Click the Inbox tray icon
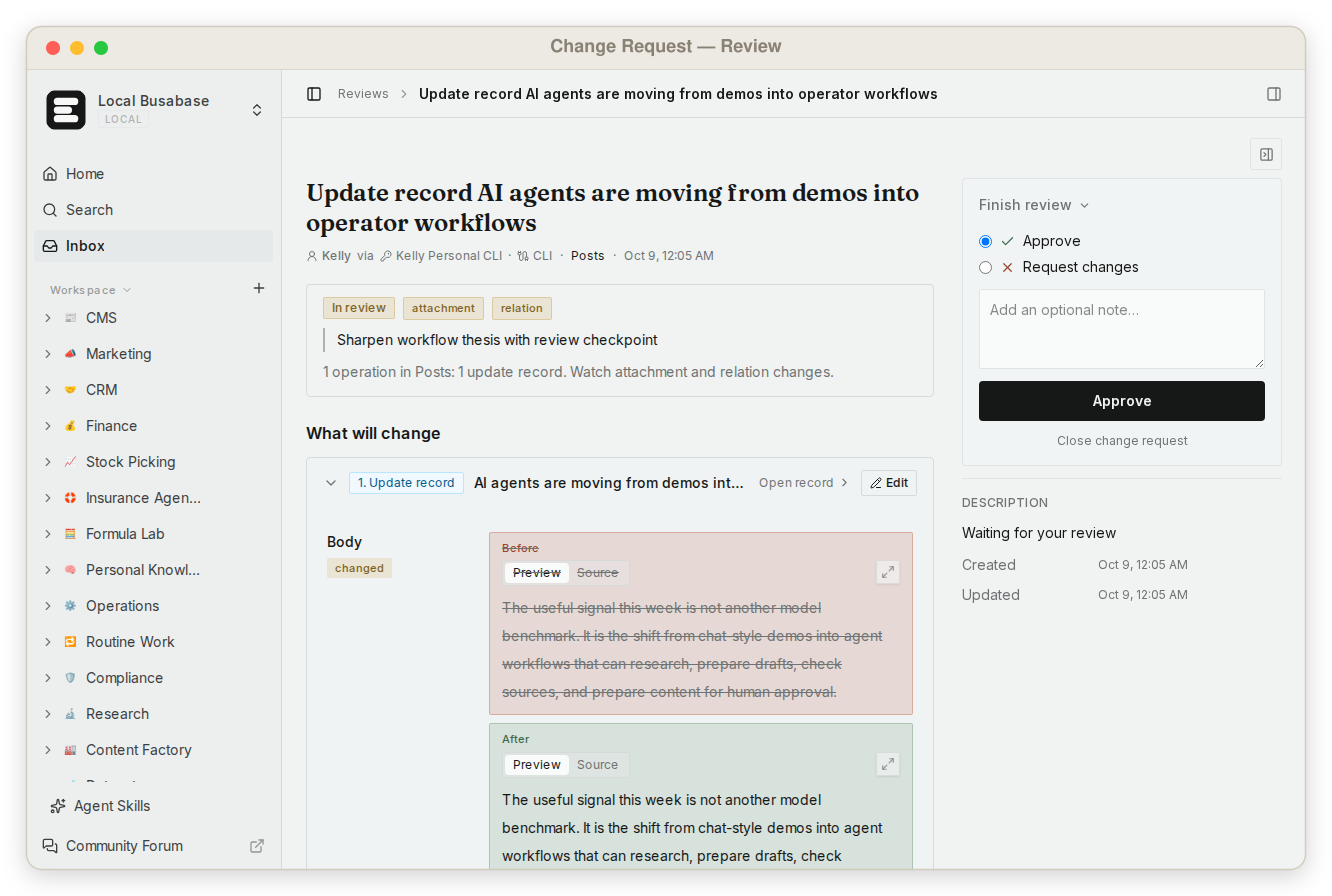This screenshot has height=896, width=1332. pos(50,246)
